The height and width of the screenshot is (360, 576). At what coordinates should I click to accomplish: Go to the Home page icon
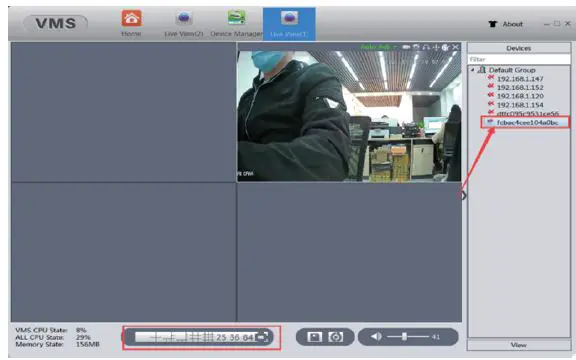132,18
